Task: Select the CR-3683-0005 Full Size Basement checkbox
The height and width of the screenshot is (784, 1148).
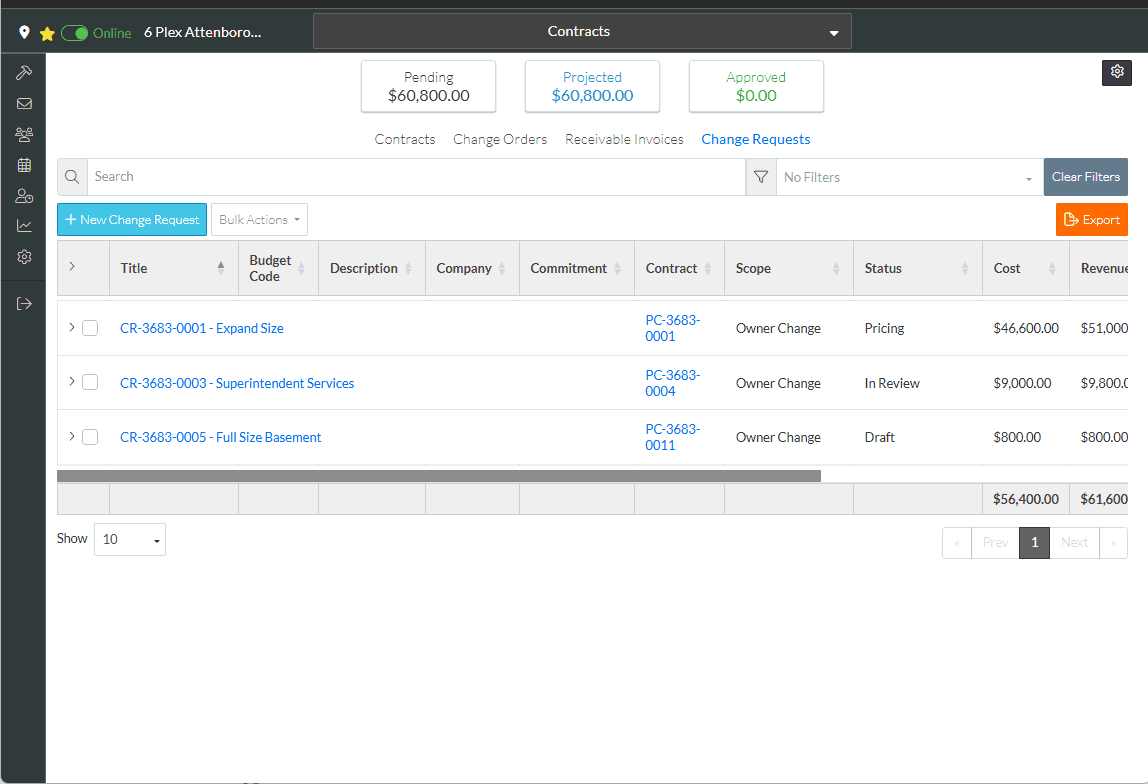Action: click(x=90, y=437)
